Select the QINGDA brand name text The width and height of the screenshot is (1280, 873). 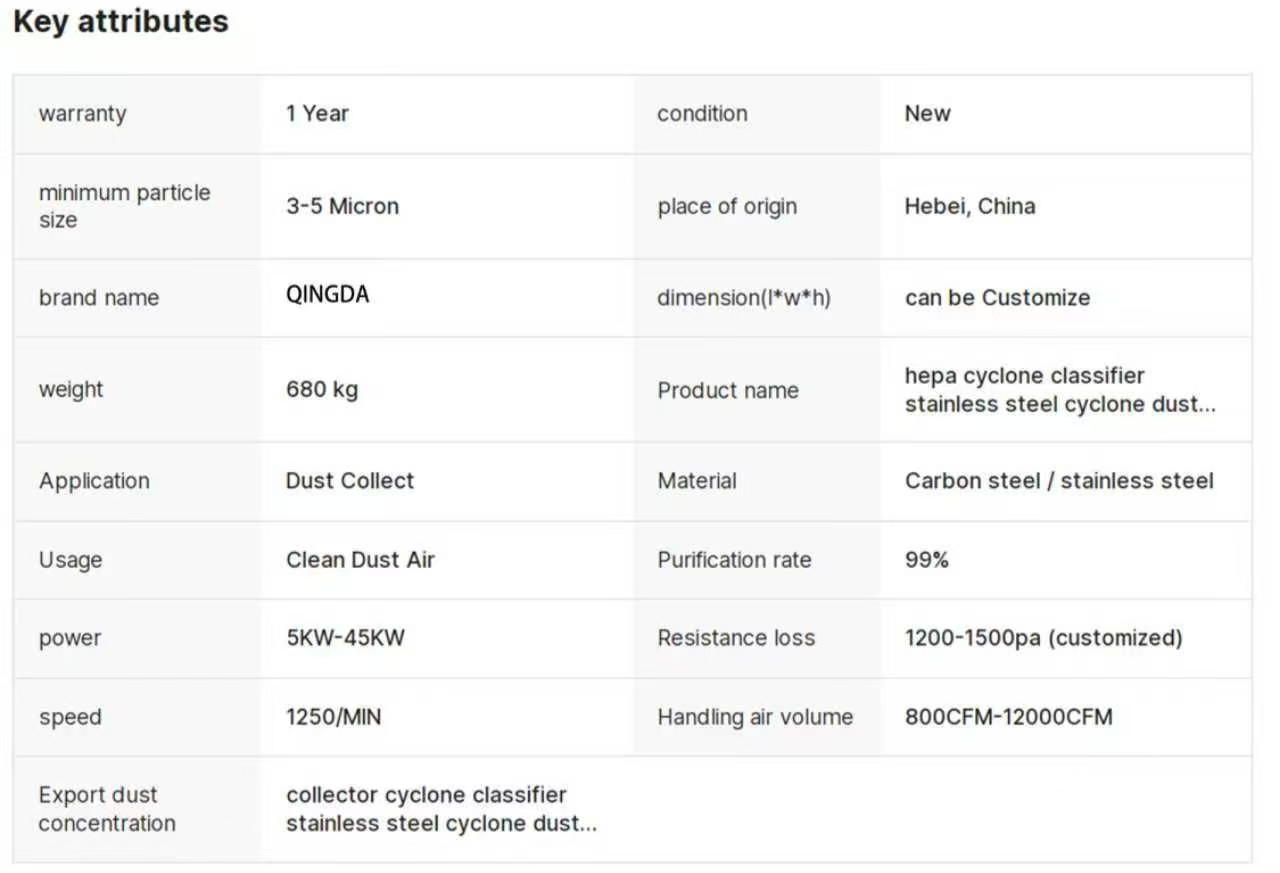[327, 296]
